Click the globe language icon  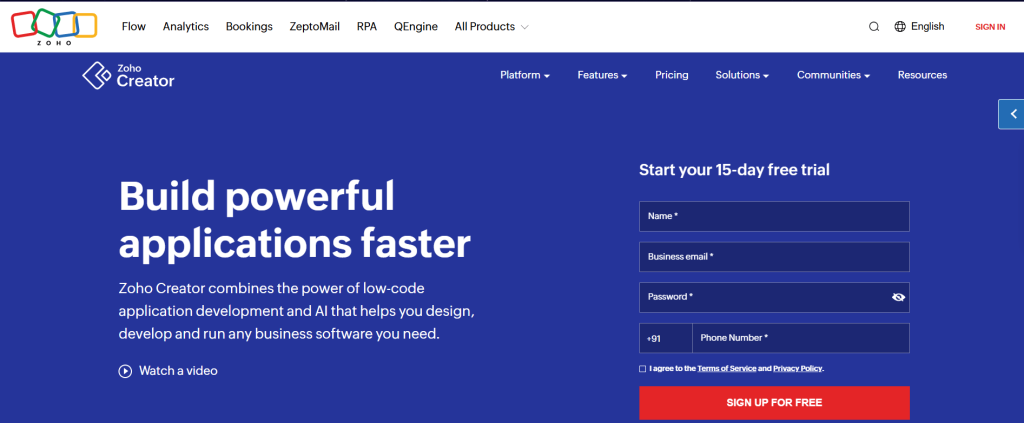tap(900, 27)
